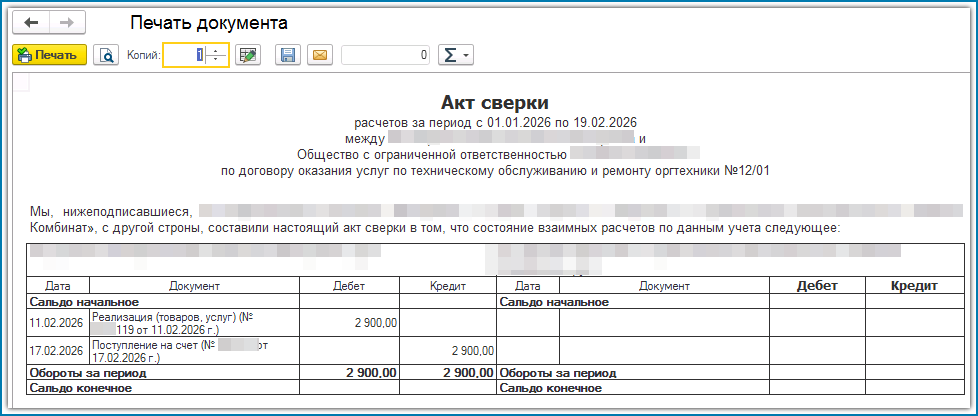Select the Акт сверки title

[x=495, y=103]
